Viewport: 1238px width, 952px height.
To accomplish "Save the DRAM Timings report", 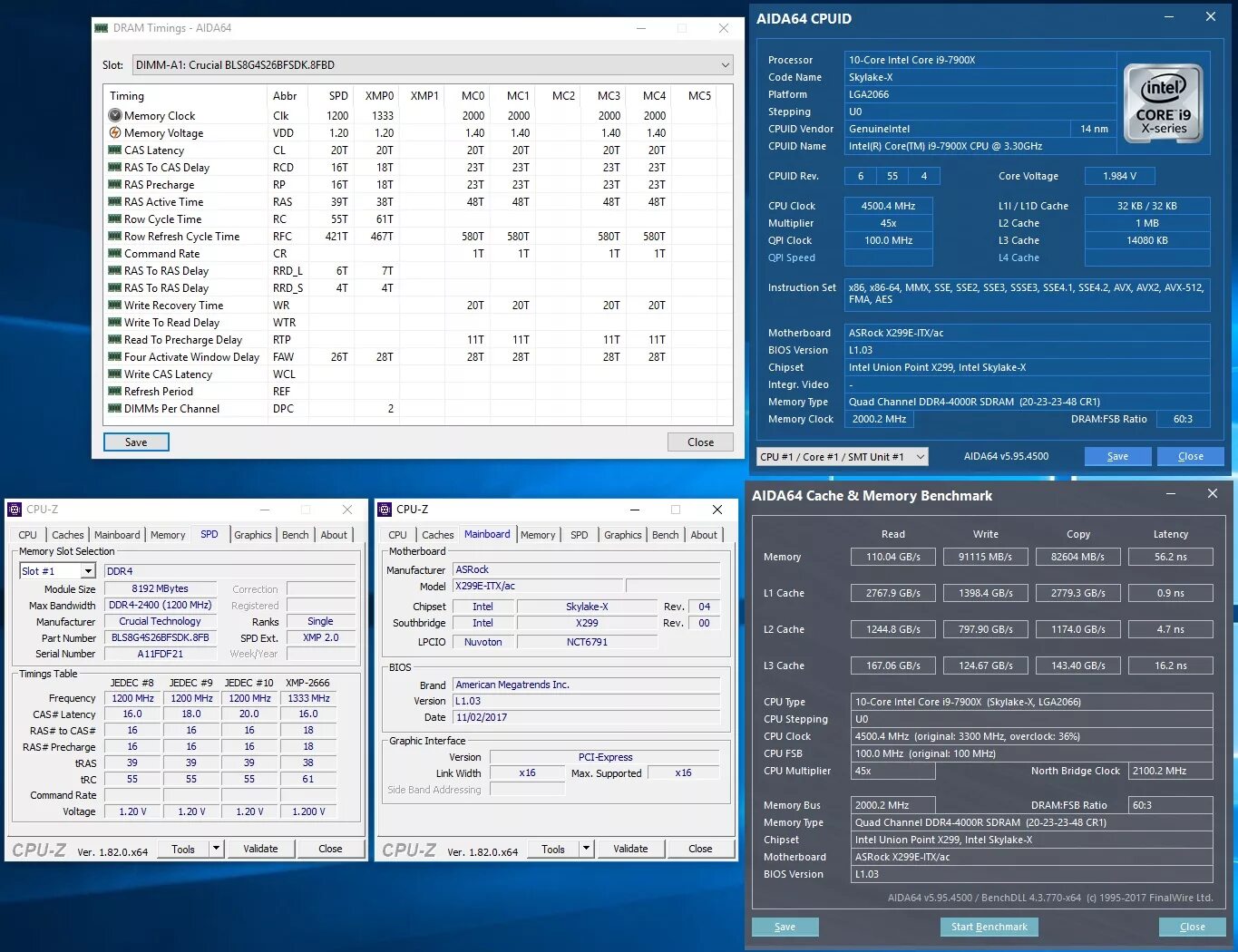I will tap(136, 442).
